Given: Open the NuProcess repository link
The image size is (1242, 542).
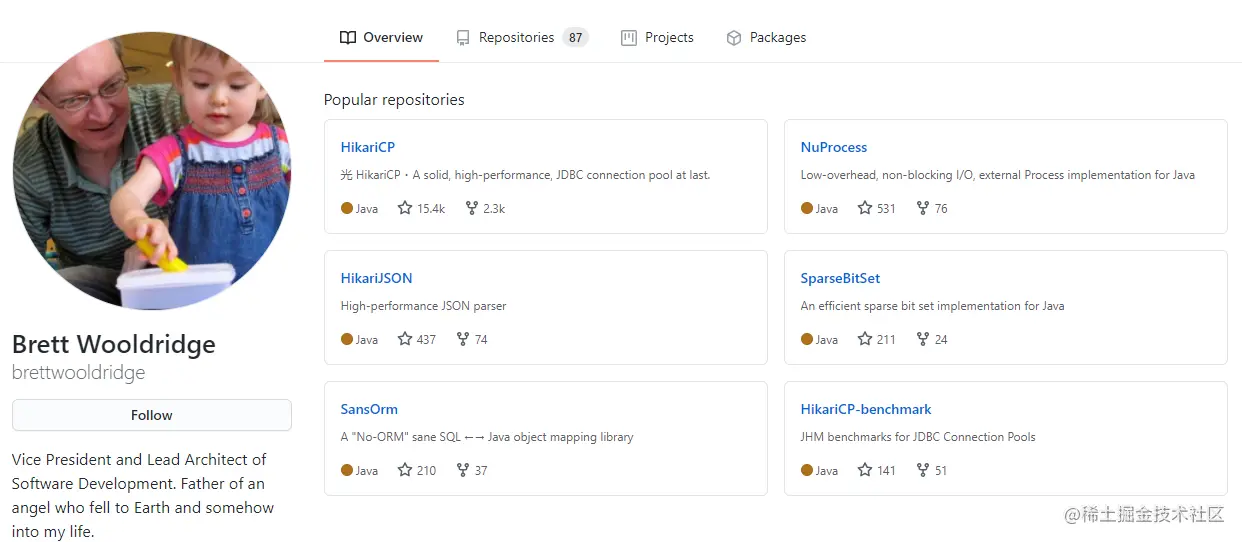Looking at the screenshot, I should 834,147.
